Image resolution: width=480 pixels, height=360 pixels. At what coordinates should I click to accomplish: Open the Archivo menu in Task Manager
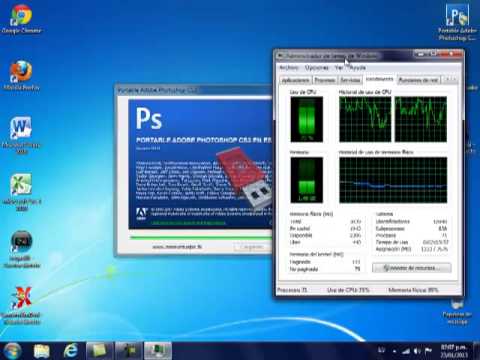click(289, 68)
